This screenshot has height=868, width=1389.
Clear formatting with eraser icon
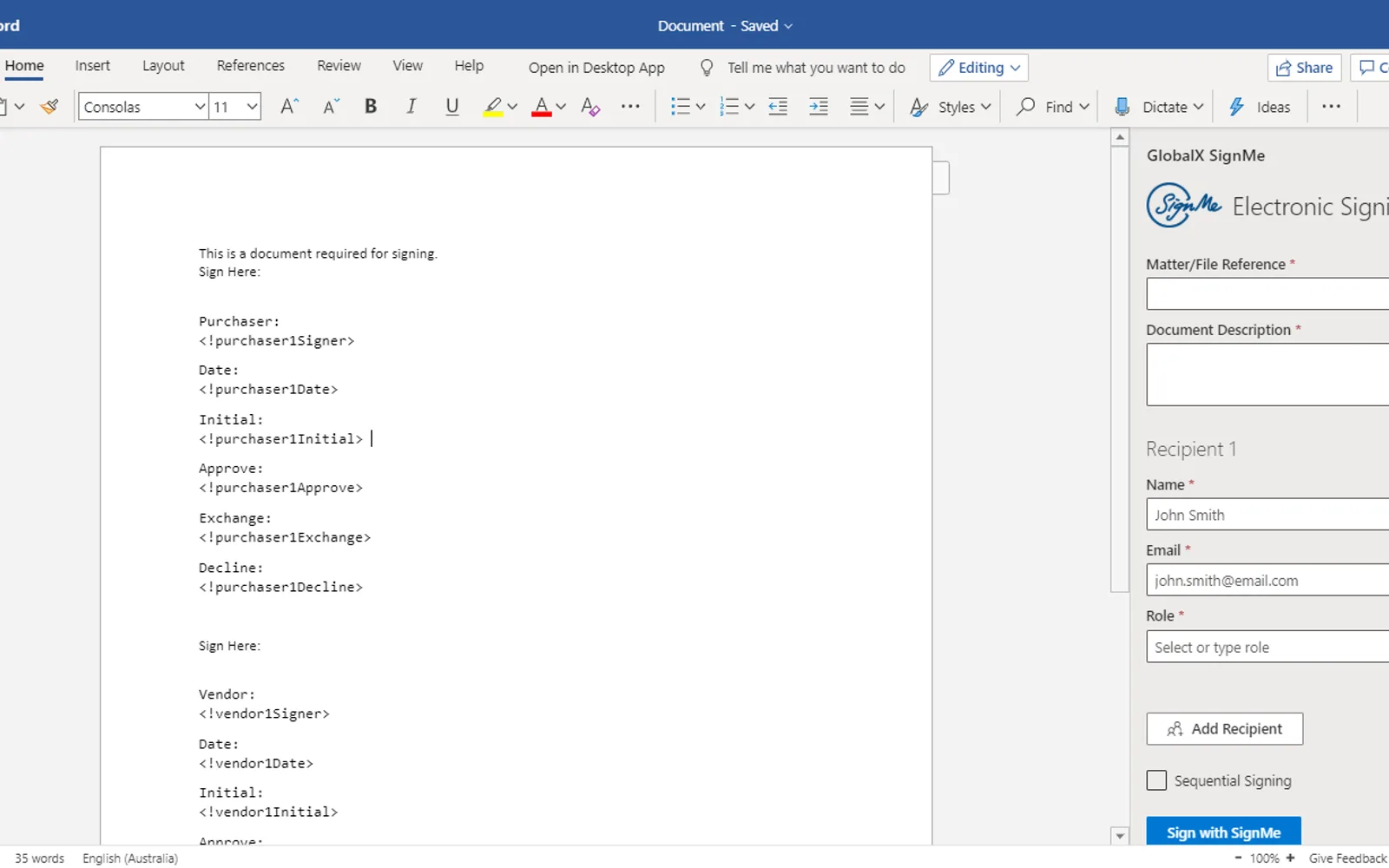(590, 107)
